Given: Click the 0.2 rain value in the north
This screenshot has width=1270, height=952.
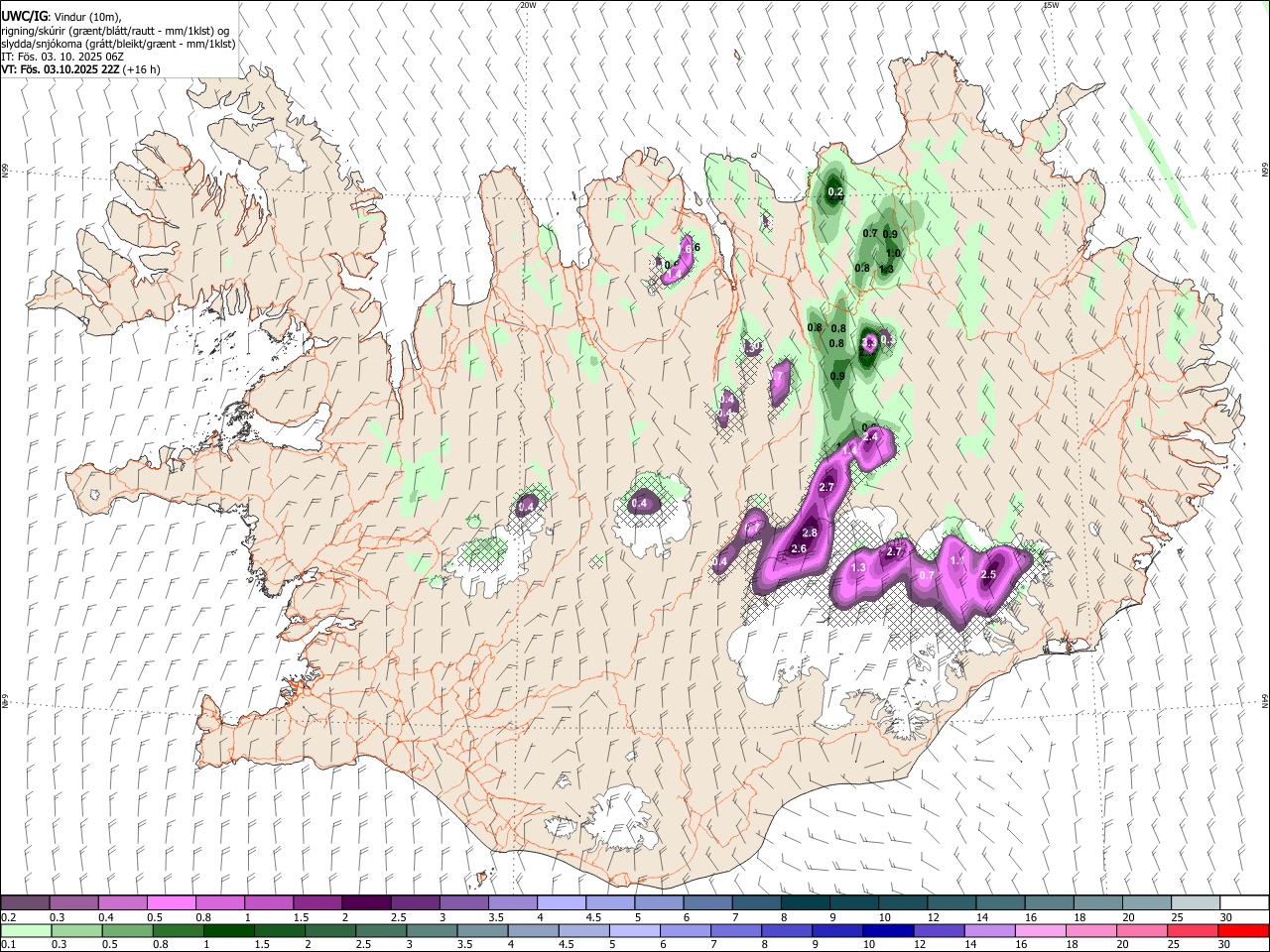Looking at the screenshot, I should pos(835,191).
